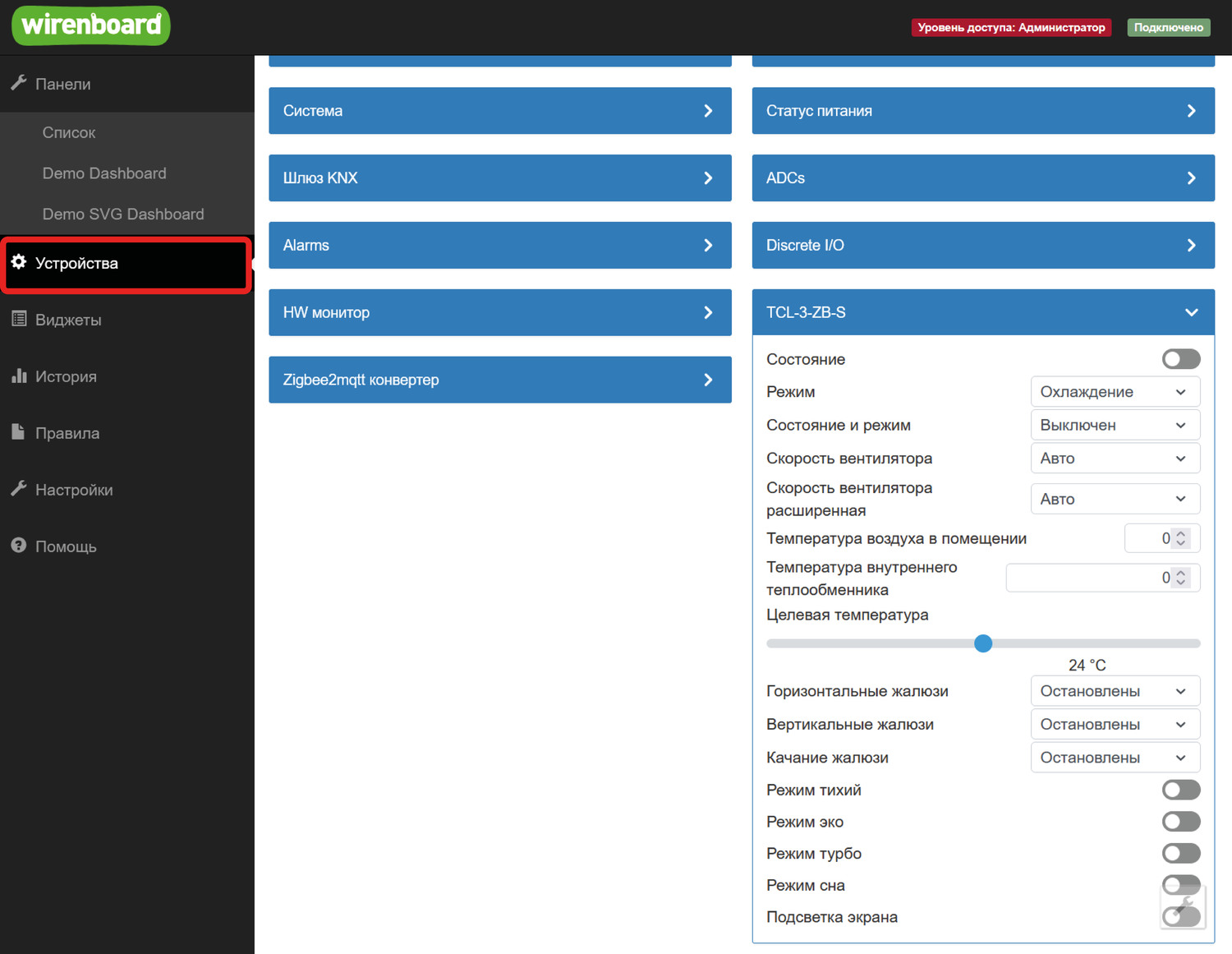Toggle the Состояние switch

pos(1180,359)
